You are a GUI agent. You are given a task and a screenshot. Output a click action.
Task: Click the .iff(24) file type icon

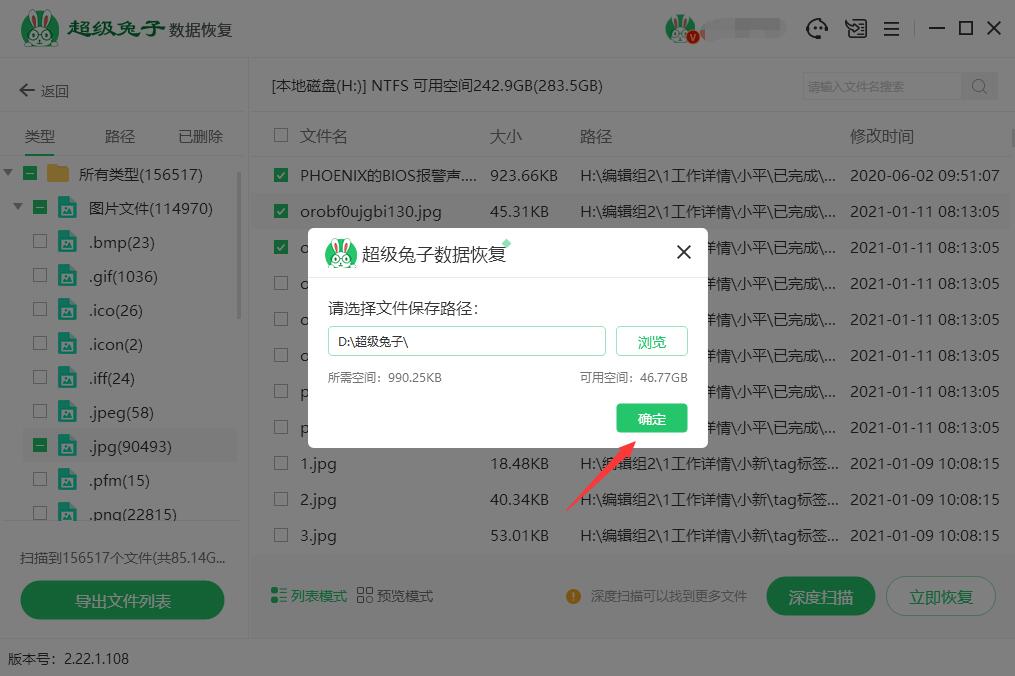click(67, 378)
